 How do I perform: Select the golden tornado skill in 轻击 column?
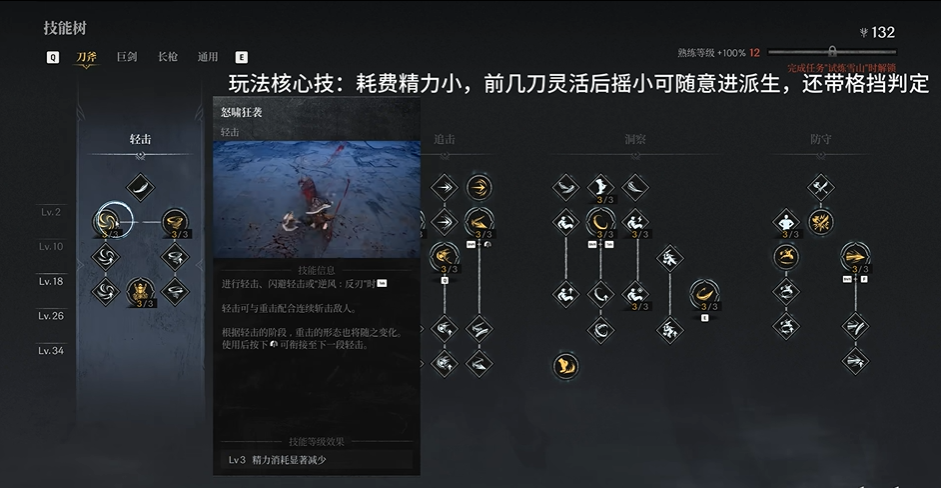pyautogui.click(x=175, y=222)
